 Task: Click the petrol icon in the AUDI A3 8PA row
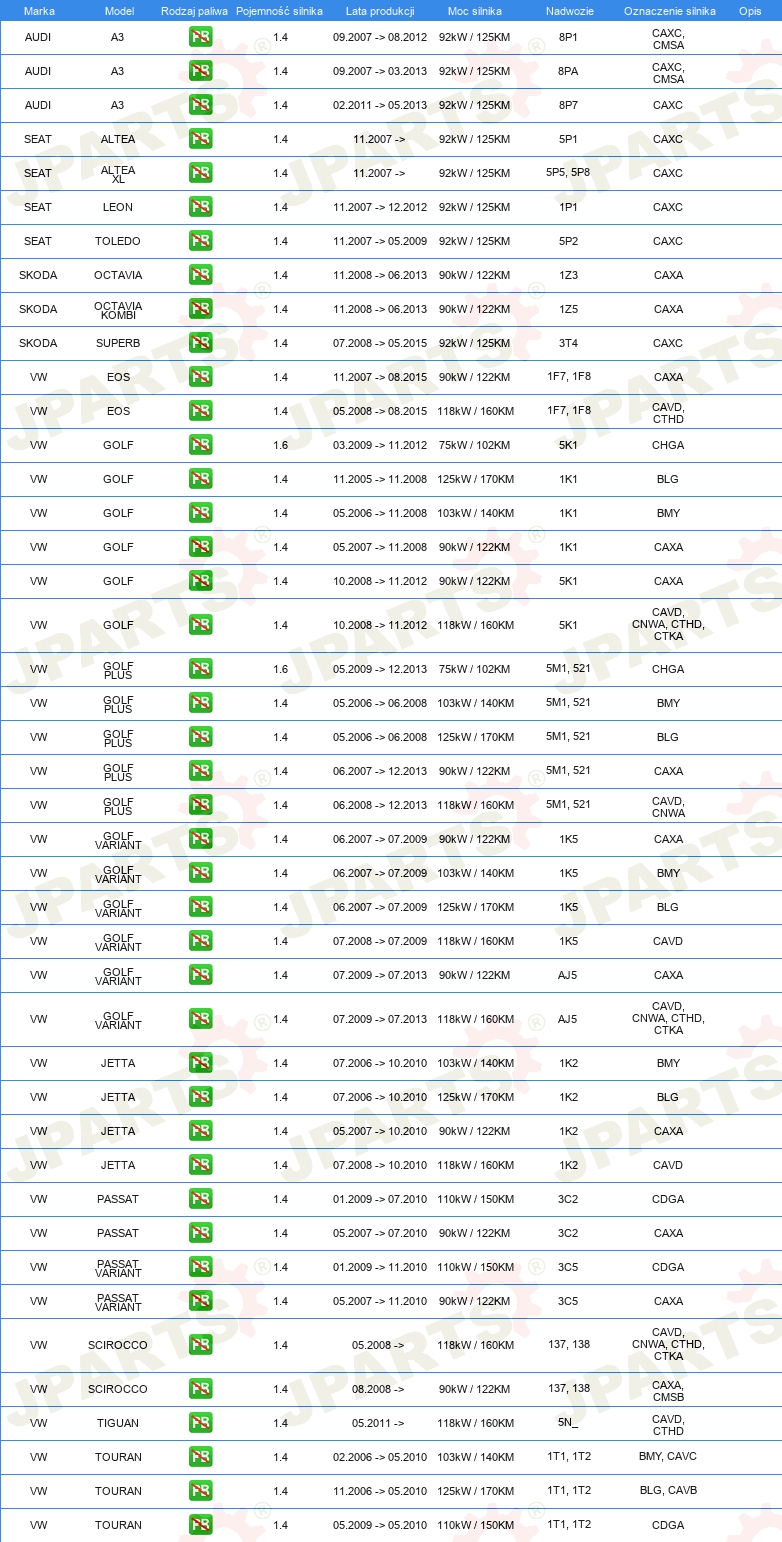tap(200, 71)
